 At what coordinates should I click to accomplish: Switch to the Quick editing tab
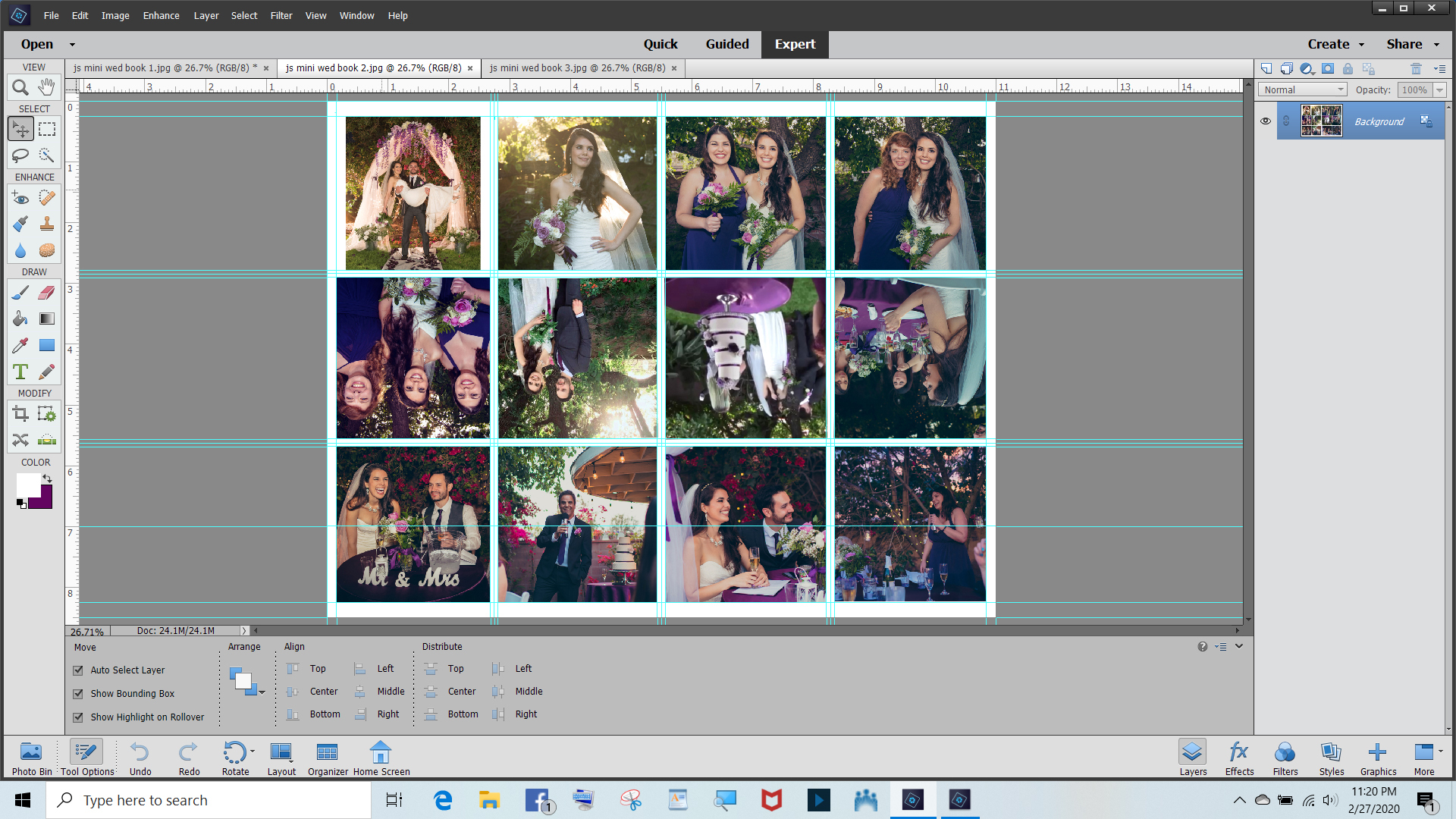point(661,44)
